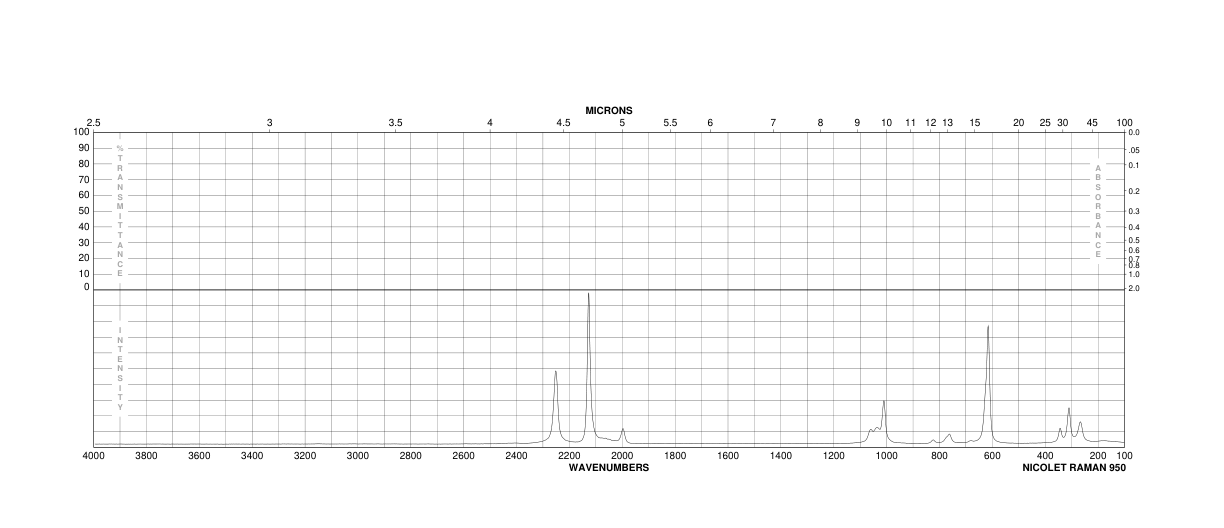
Task: Select the 3600 wavenumber tick label
Action: point(199,456)
